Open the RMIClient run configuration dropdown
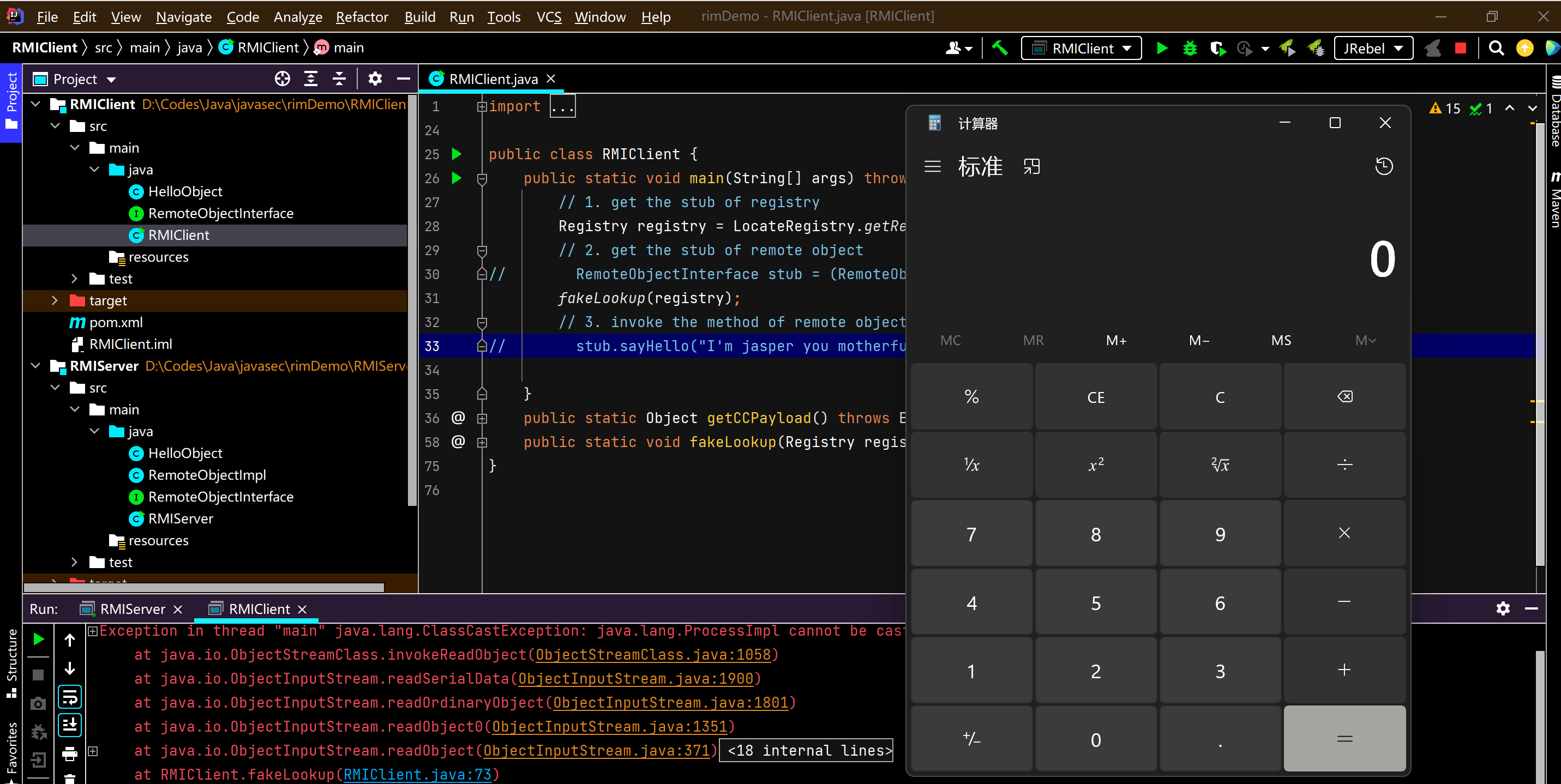Image resolution: width=1561 pixels, height=784 pixels. click(1081, 49)
